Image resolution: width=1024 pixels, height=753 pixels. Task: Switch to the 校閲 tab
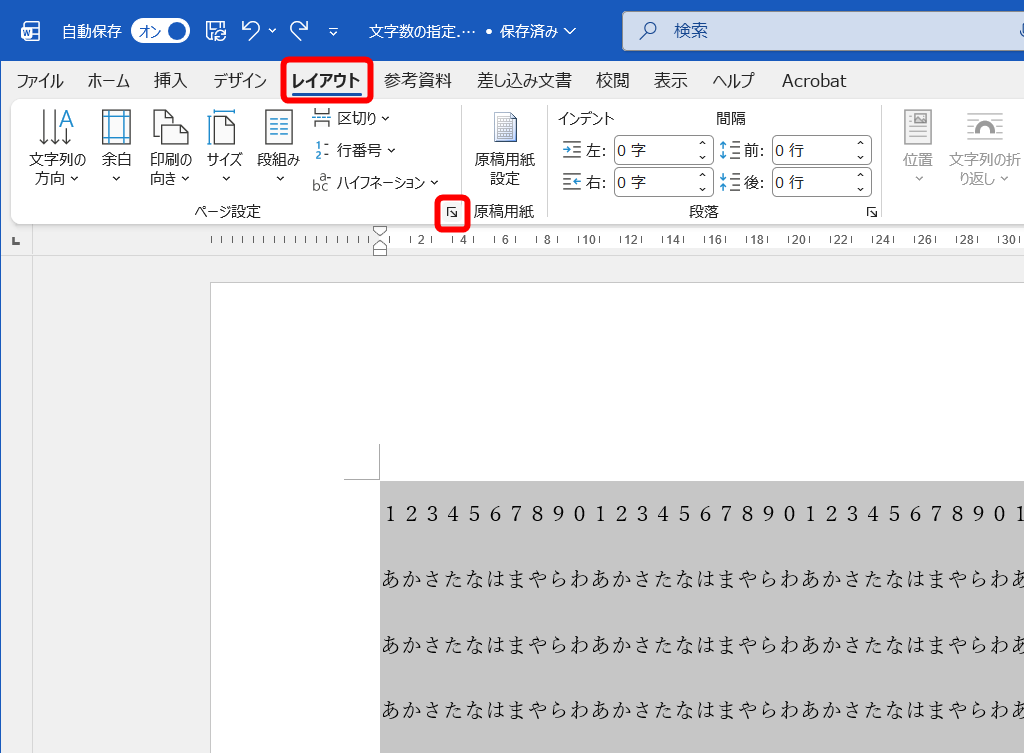[x=613, y=81]
